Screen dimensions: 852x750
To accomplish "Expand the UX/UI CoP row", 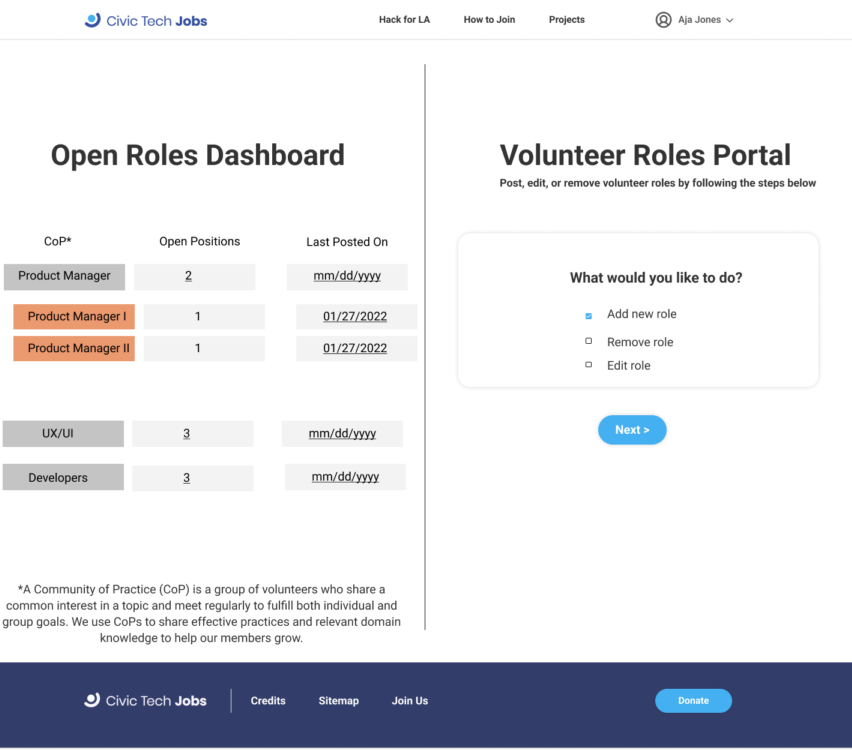I will pos(63,434).
